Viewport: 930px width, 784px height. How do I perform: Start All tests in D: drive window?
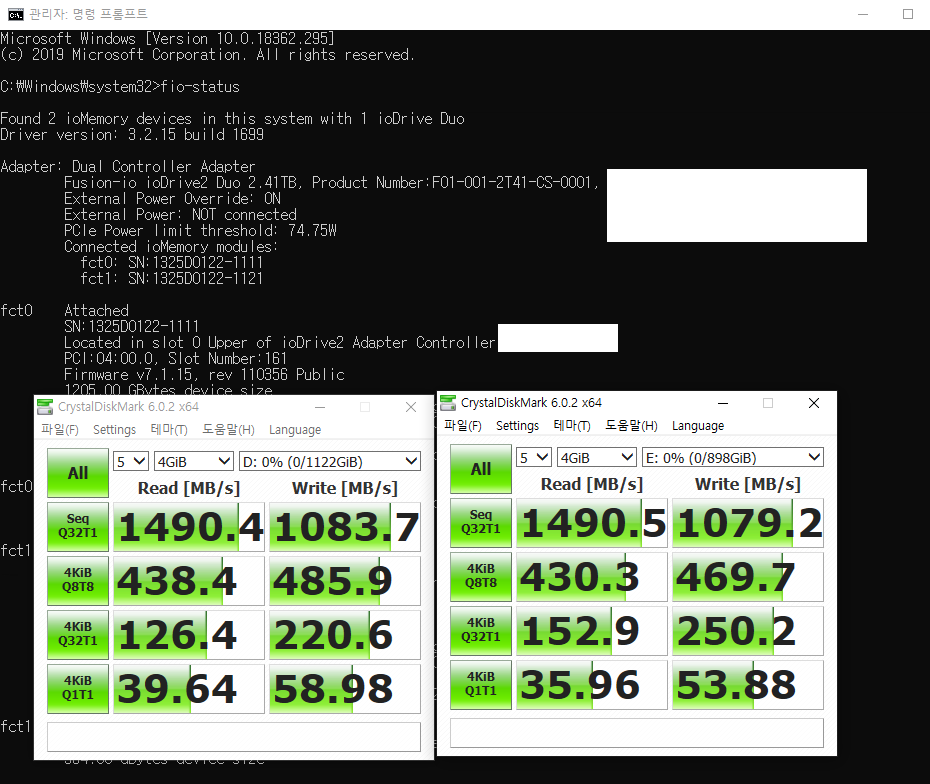click(x=78, y=473)
